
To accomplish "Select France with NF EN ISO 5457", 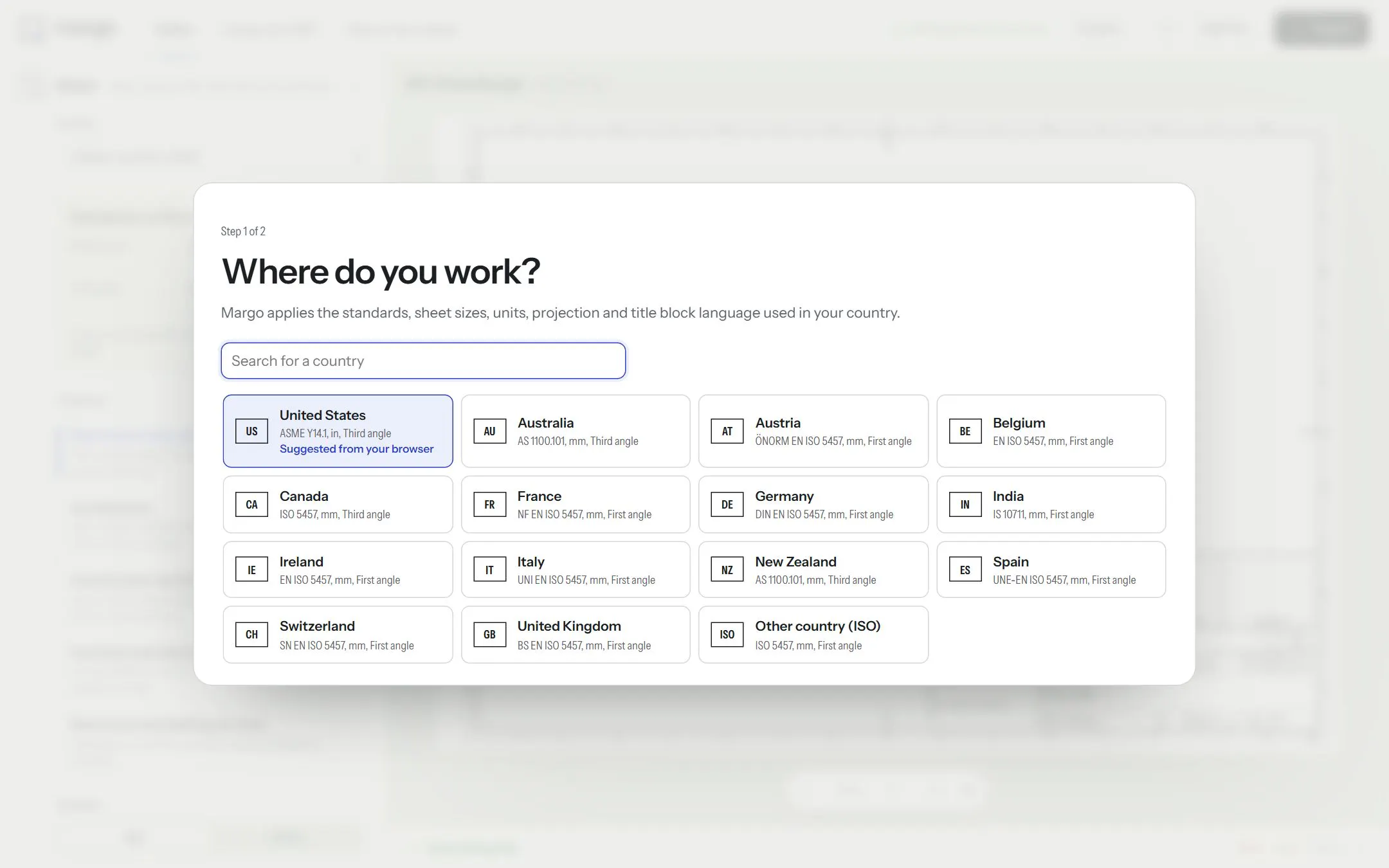I will [x=576, y=504].
